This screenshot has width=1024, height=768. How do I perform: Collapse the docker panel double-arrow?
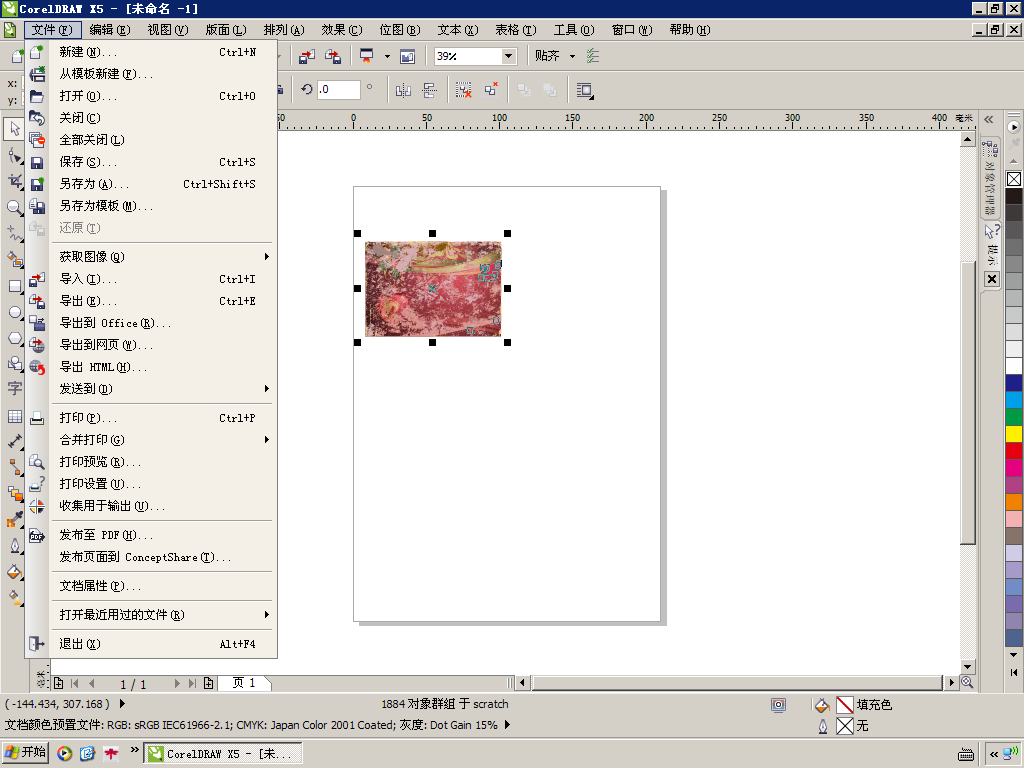(x=989, y=120)
